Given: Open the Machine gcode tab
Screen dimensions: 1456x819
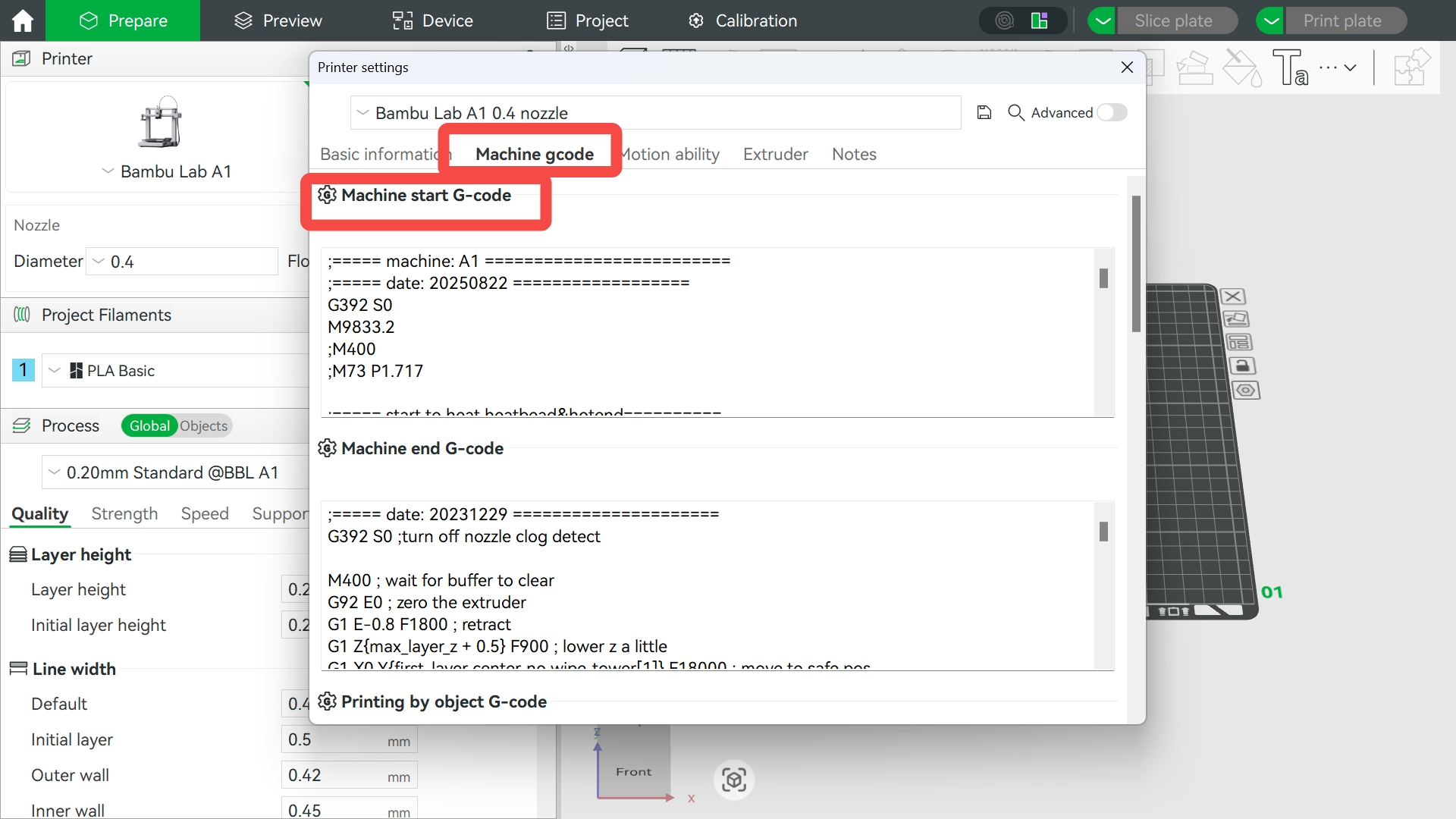Looking at the screenshot, I should 535,154.
